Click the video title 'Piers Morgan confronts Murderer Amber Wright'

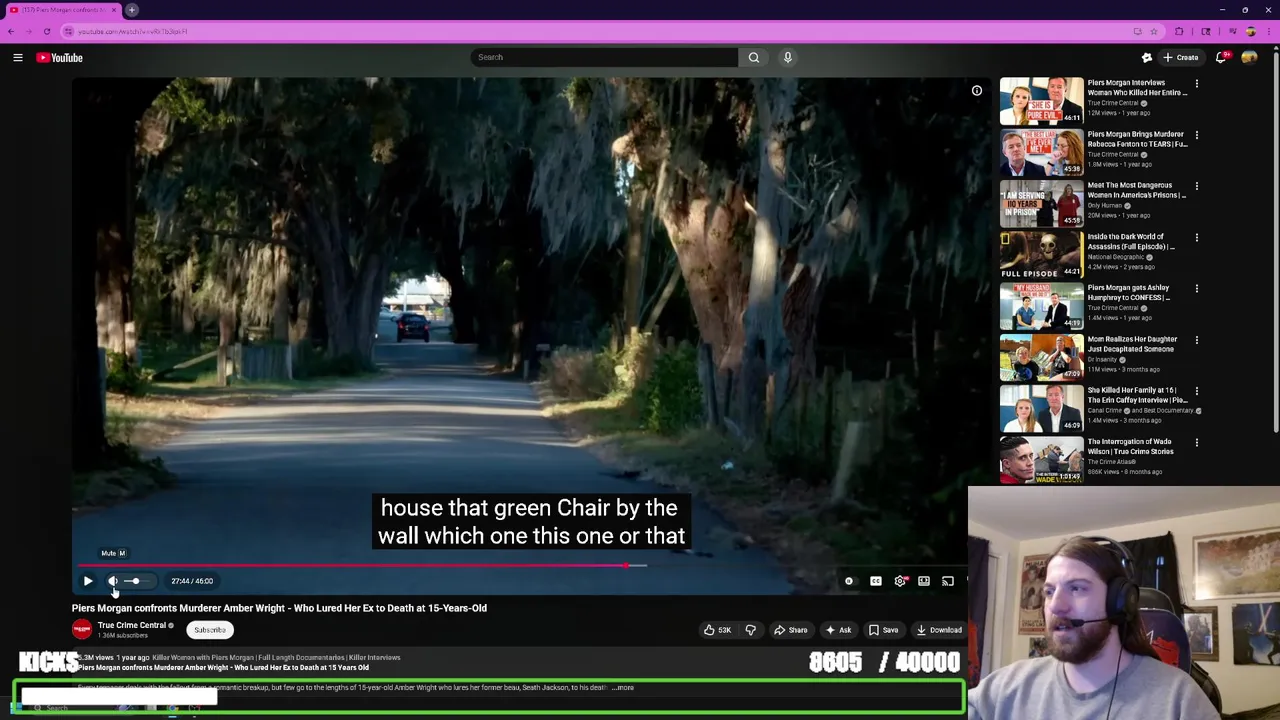pos(279,608)
